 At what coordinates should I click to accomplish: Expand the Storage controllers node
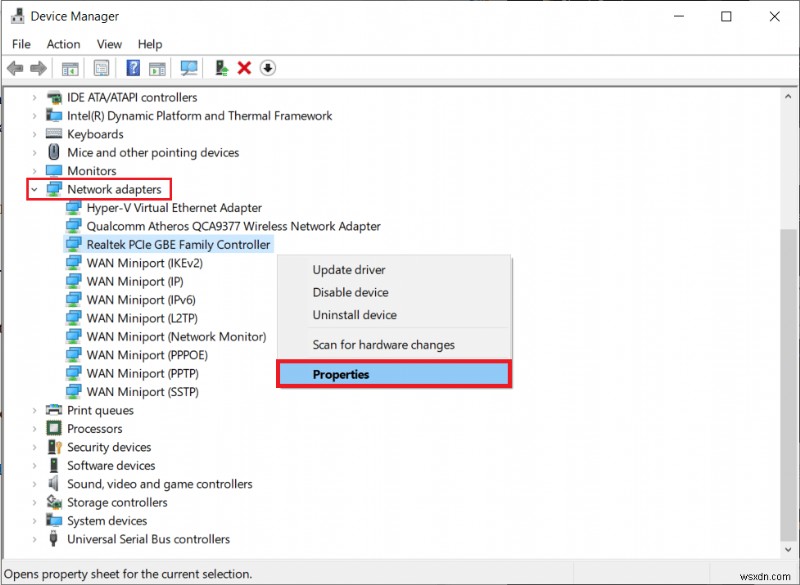pyautogui.click(x=34, y=502)
